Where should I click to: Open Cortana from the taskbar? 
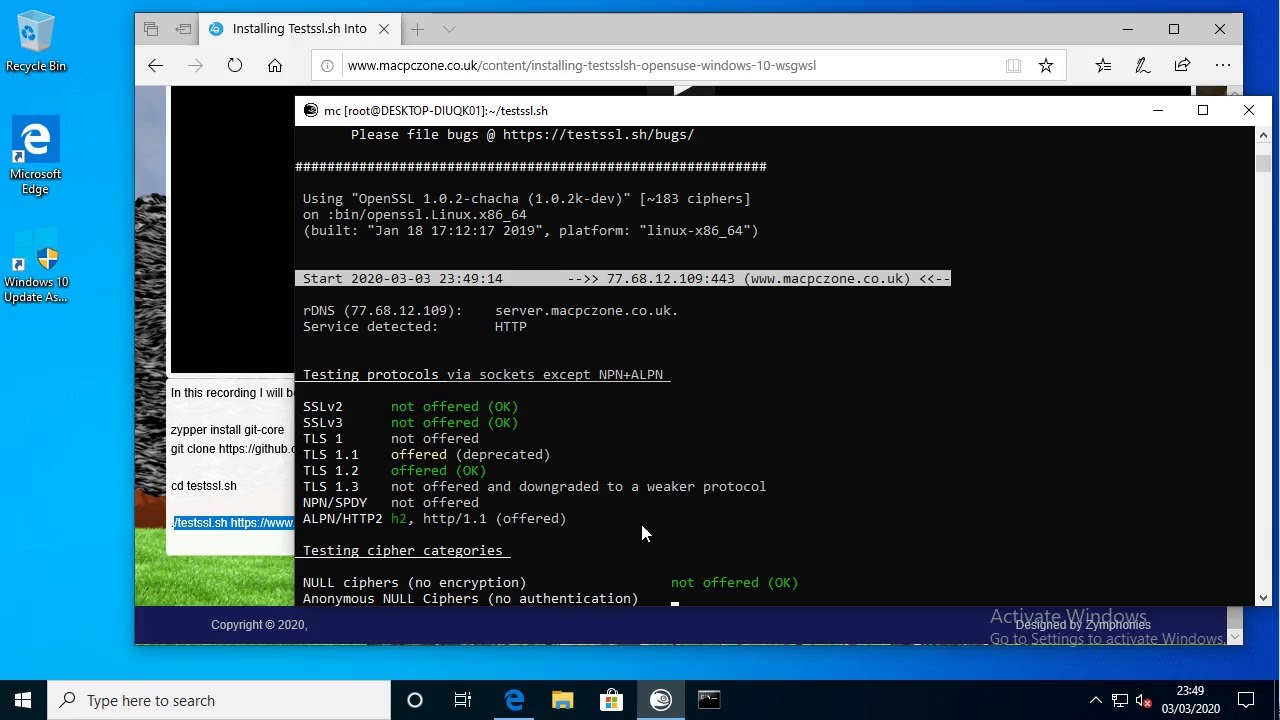point(415,700)
